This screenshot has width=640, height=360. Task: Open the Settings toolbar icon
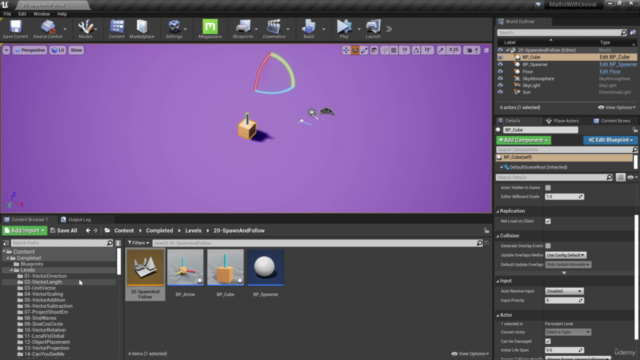(174, 29)
